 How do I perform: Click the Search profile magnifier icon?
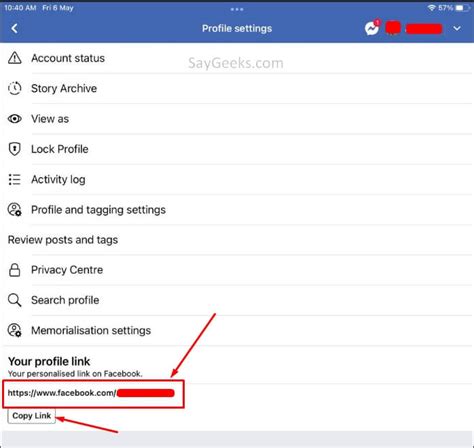coord(15,300)
